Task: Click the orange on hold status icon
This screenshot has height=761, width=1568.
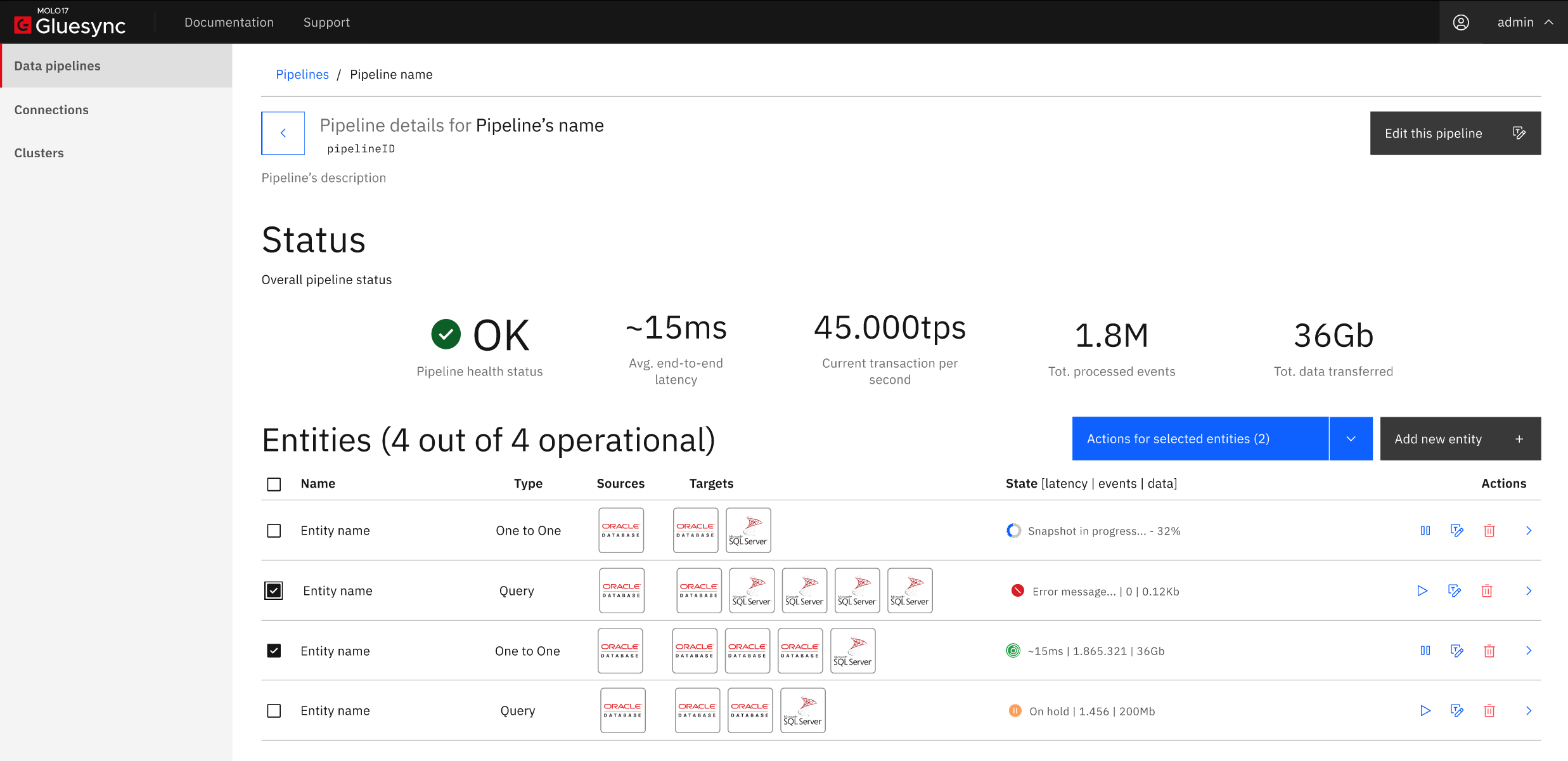Action: click(1015, 711)
